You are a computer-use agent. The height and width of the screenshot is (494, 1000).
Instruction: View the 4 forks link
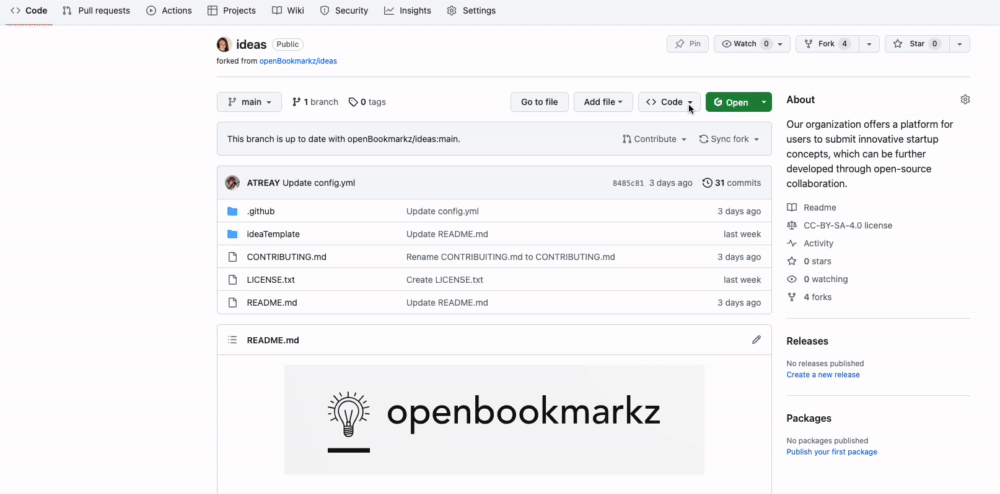click(817, 296)
